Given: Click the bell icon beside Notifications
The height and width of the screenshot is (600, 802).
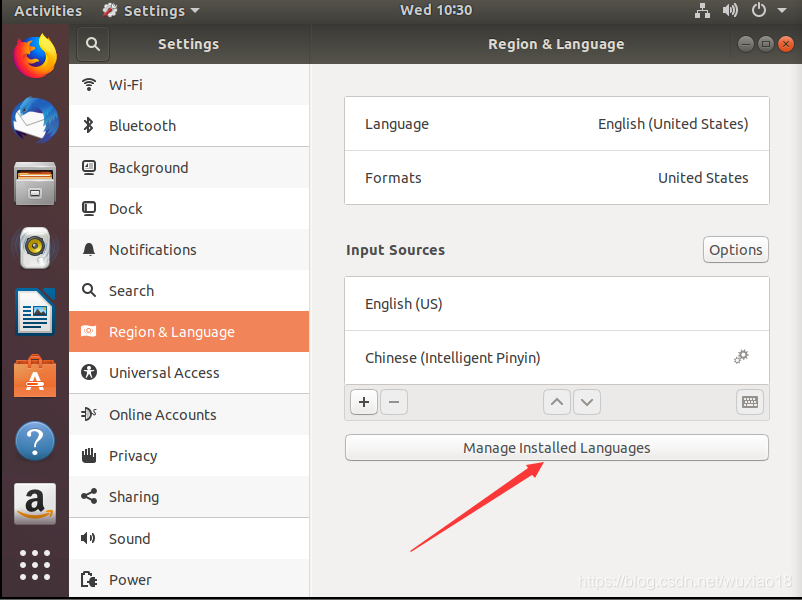Looking at the screenshot, I should tap(89, 249).
